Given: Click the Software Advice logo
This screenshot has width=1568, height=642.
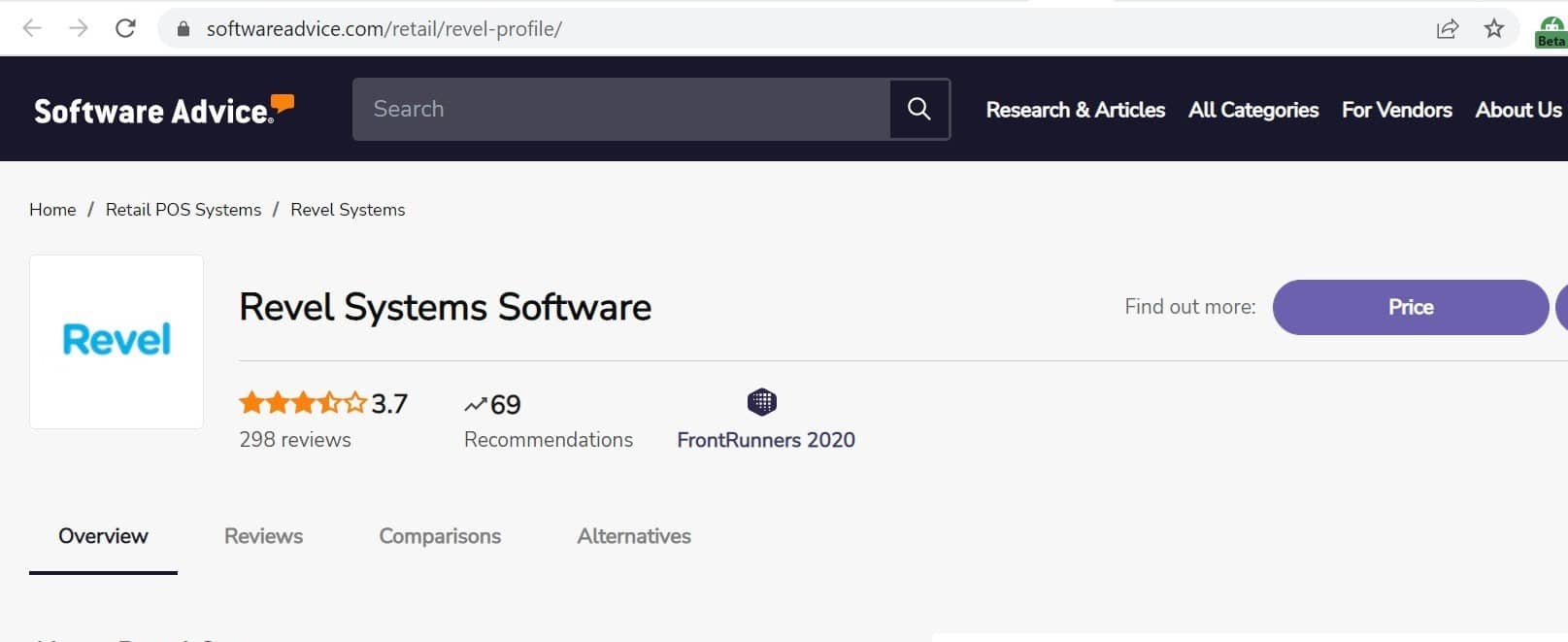Looking at the screenshot, I should pyautogui.click(x=164, y=109).
